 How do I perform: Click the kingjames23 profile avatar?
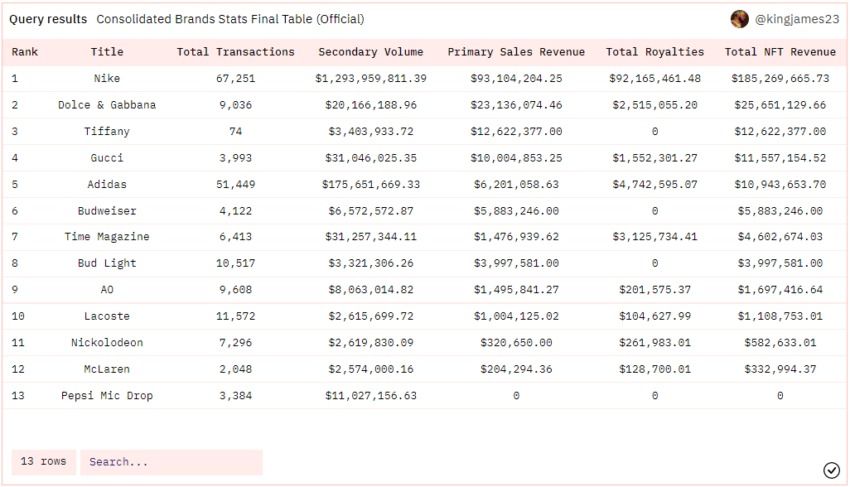(740, 19)
